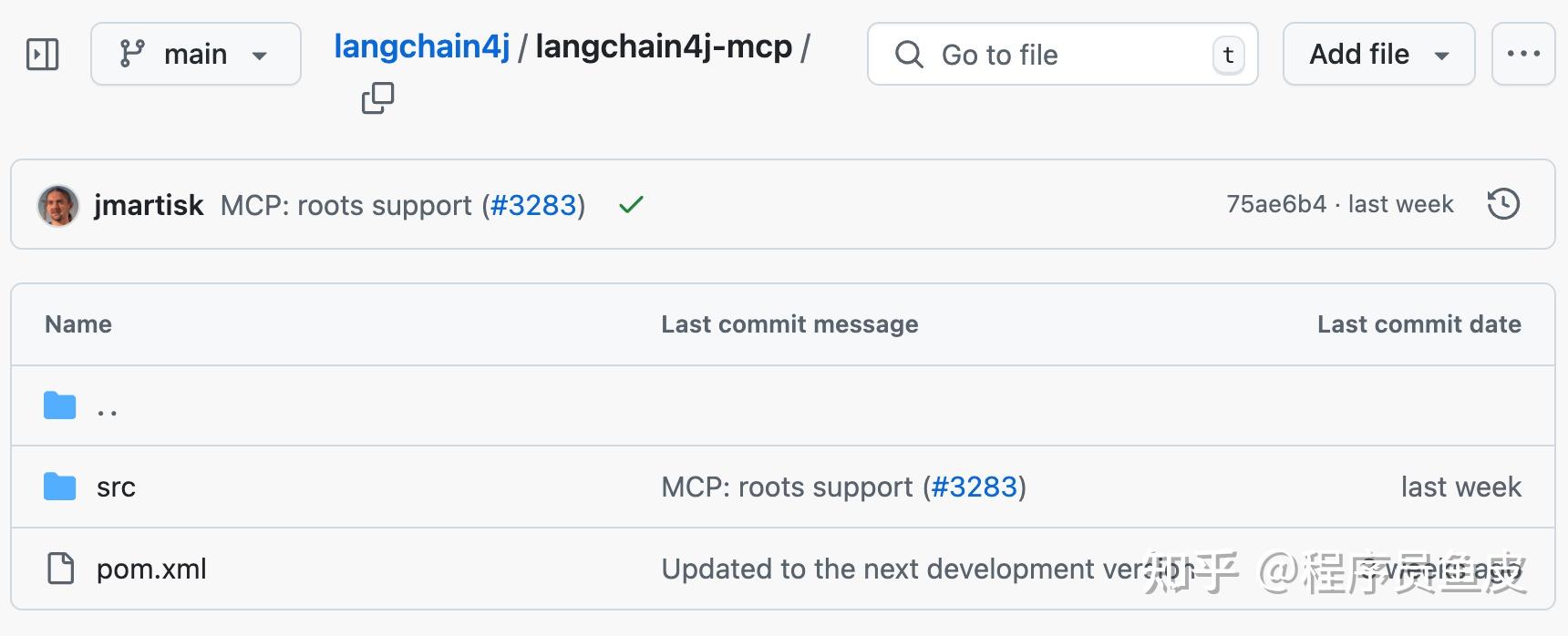
Task: Click the magnifying glass search icon
Action: click(908, 55)
